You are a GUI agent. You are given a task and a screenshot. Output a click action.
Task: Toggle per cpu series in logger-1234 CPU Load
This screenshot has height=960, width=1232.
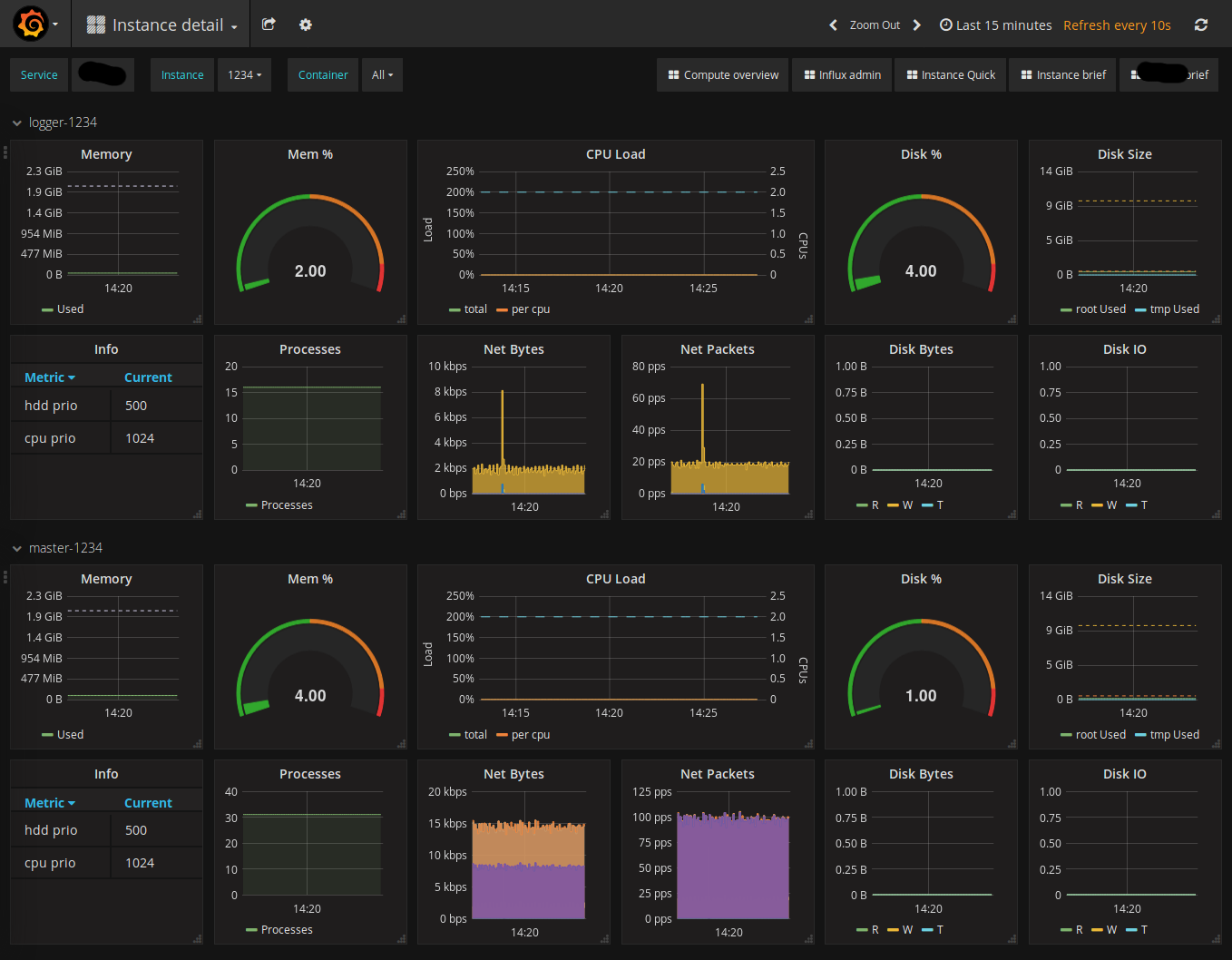[531, 309]
